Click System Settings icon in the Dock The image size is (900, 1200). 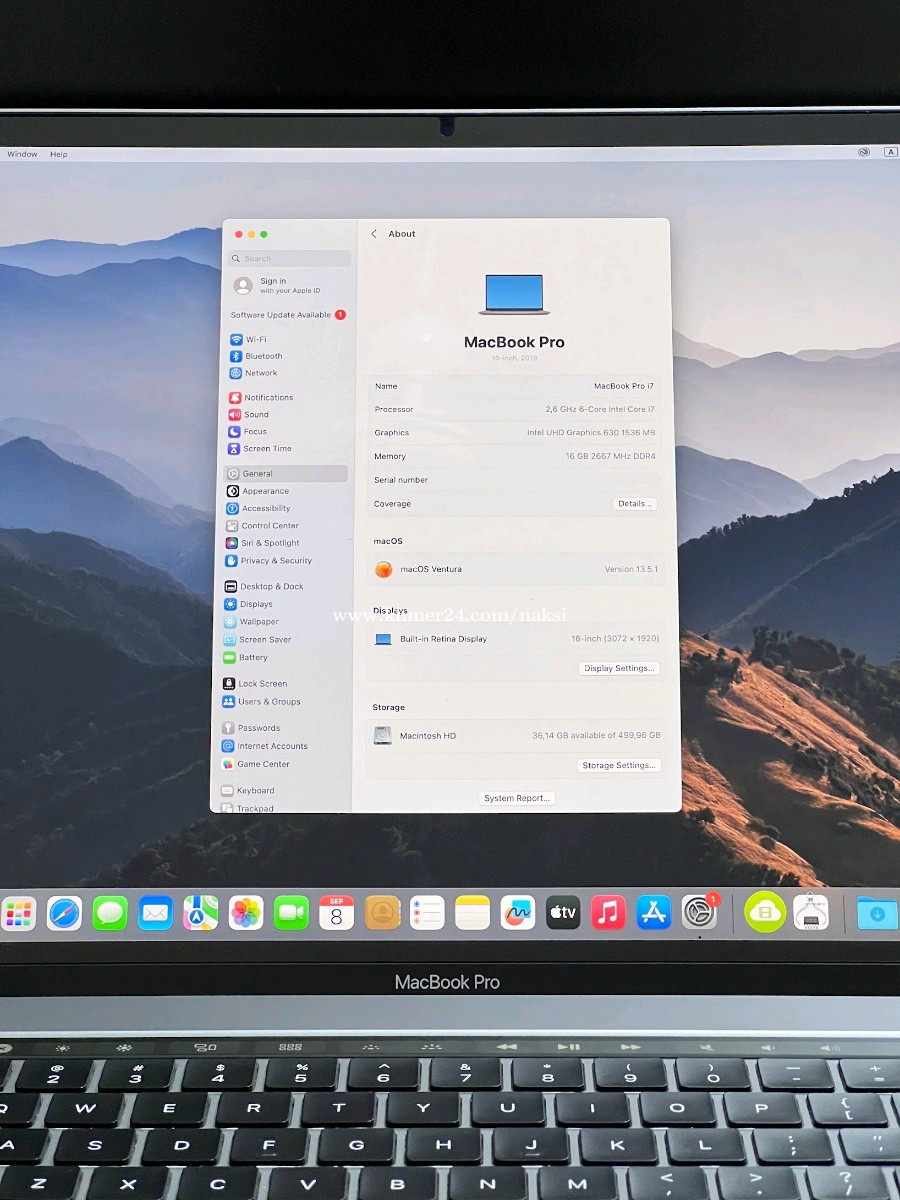pos(699,912)
